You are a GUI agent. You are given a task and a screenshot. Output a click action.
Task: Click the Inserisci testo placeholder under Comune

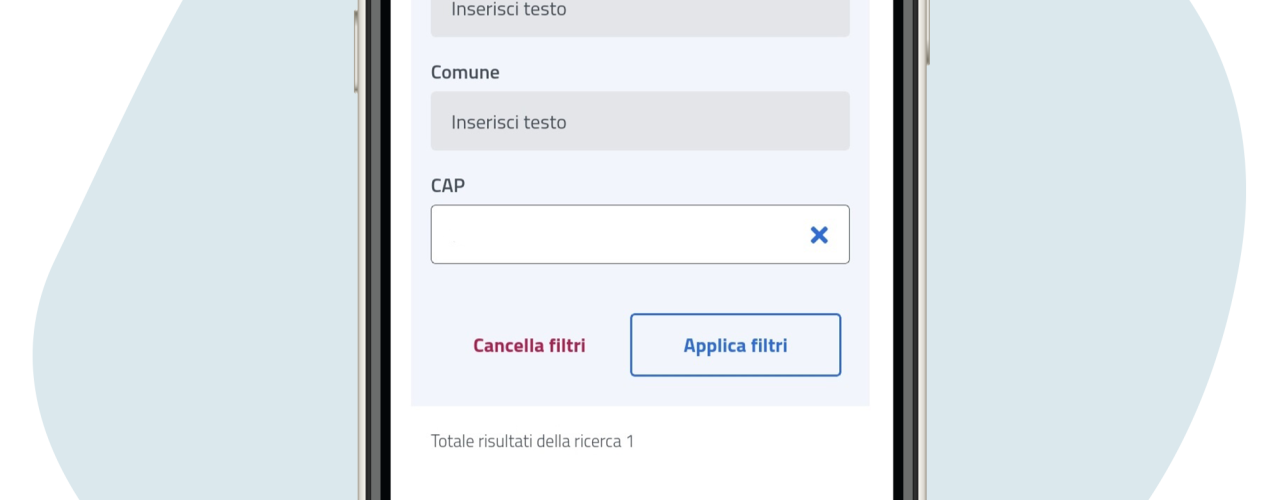[x=509, y=122]
